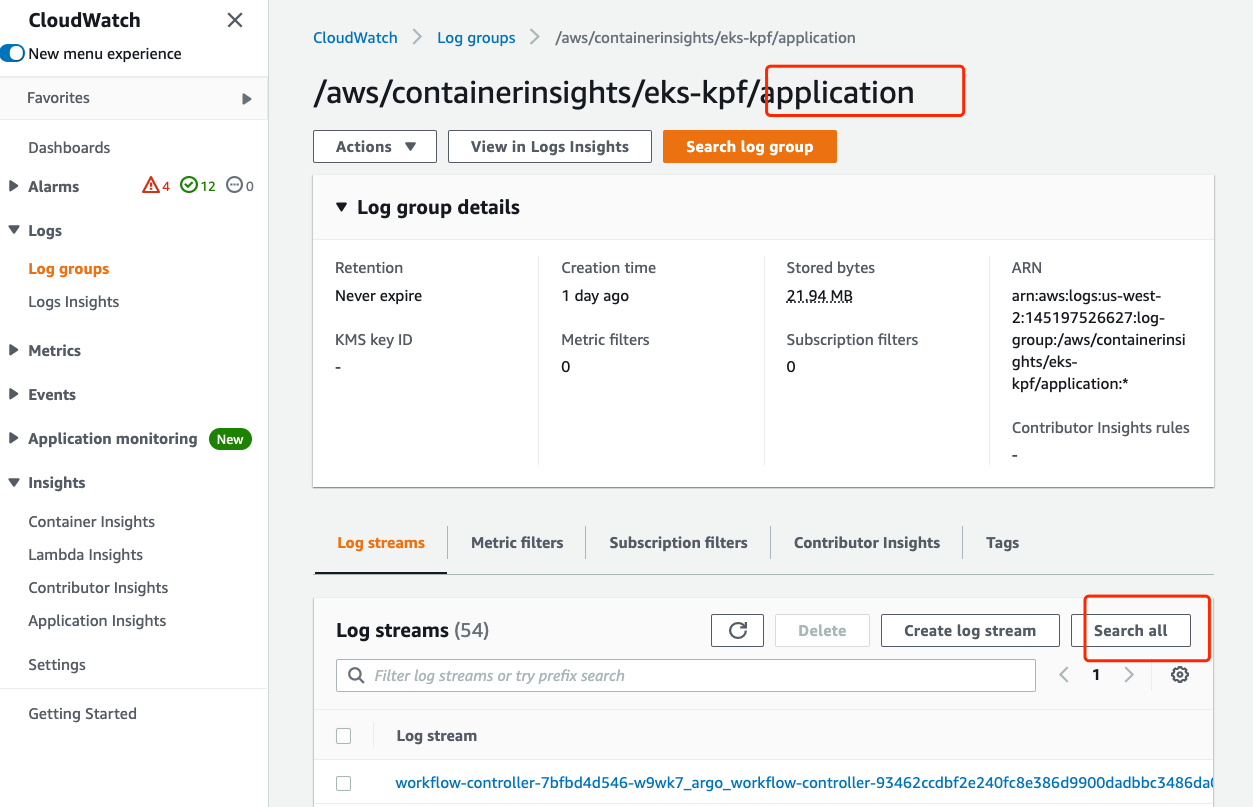The image size is (1253, 807).
Task: Open Dashboards in the sidebar
Action: tap(69, 147)
